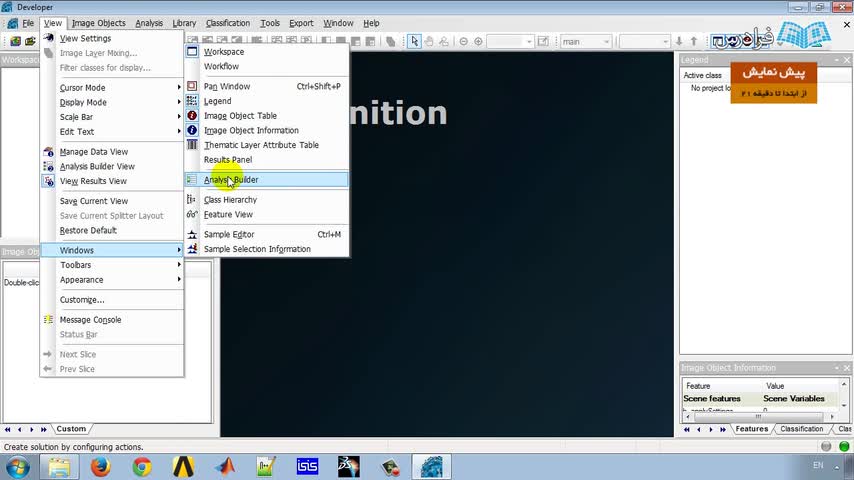
Task: Click the down arrow level navigation icon
Action: (679, 41)
